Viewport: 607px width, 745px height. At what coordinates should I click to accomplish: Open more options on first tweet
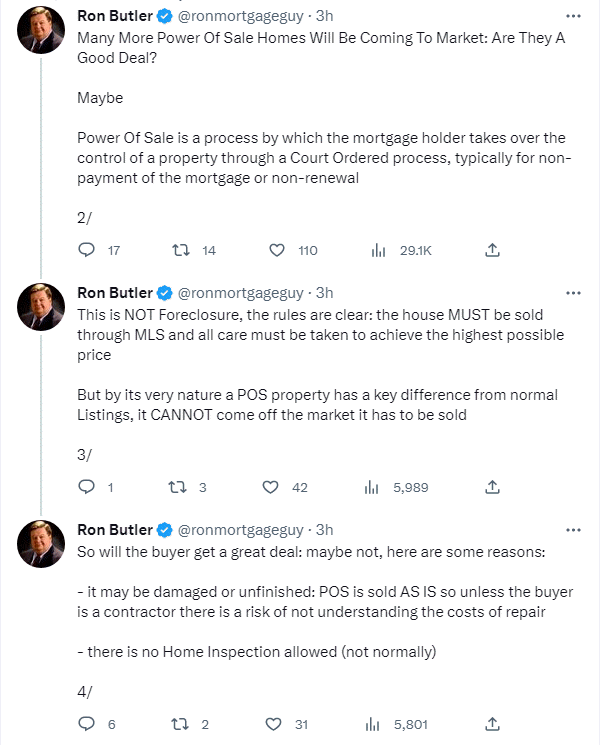tap(573, 16)
